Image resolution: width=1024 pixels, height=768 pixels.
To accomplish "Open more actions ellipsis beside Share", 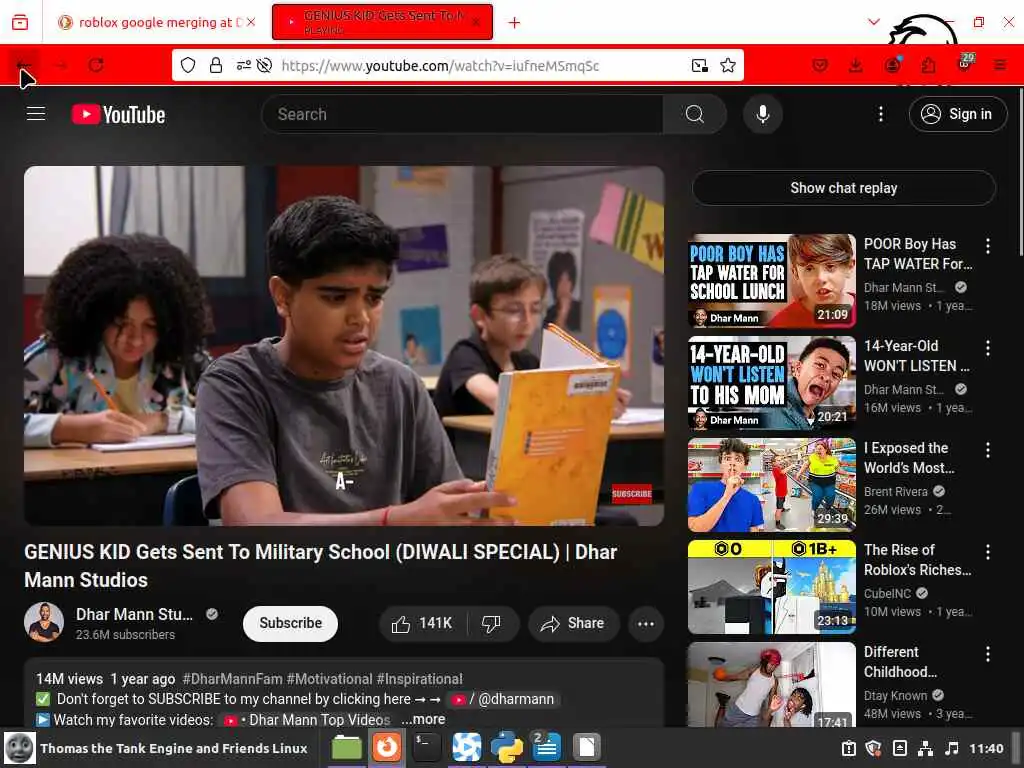I will 646,624.
